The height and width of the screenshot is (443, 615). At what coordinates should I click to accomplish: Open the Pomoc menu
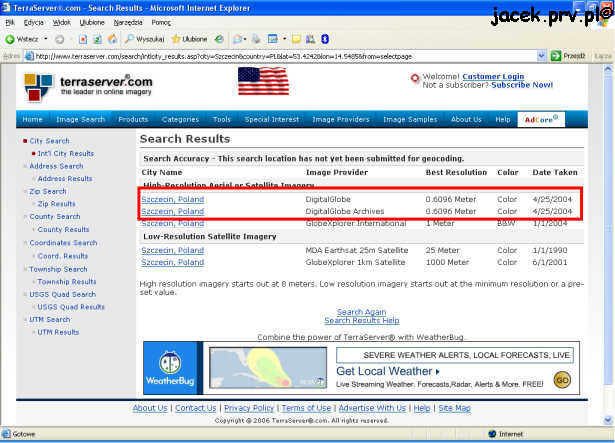pyautogui.click(x=161, y=23)
